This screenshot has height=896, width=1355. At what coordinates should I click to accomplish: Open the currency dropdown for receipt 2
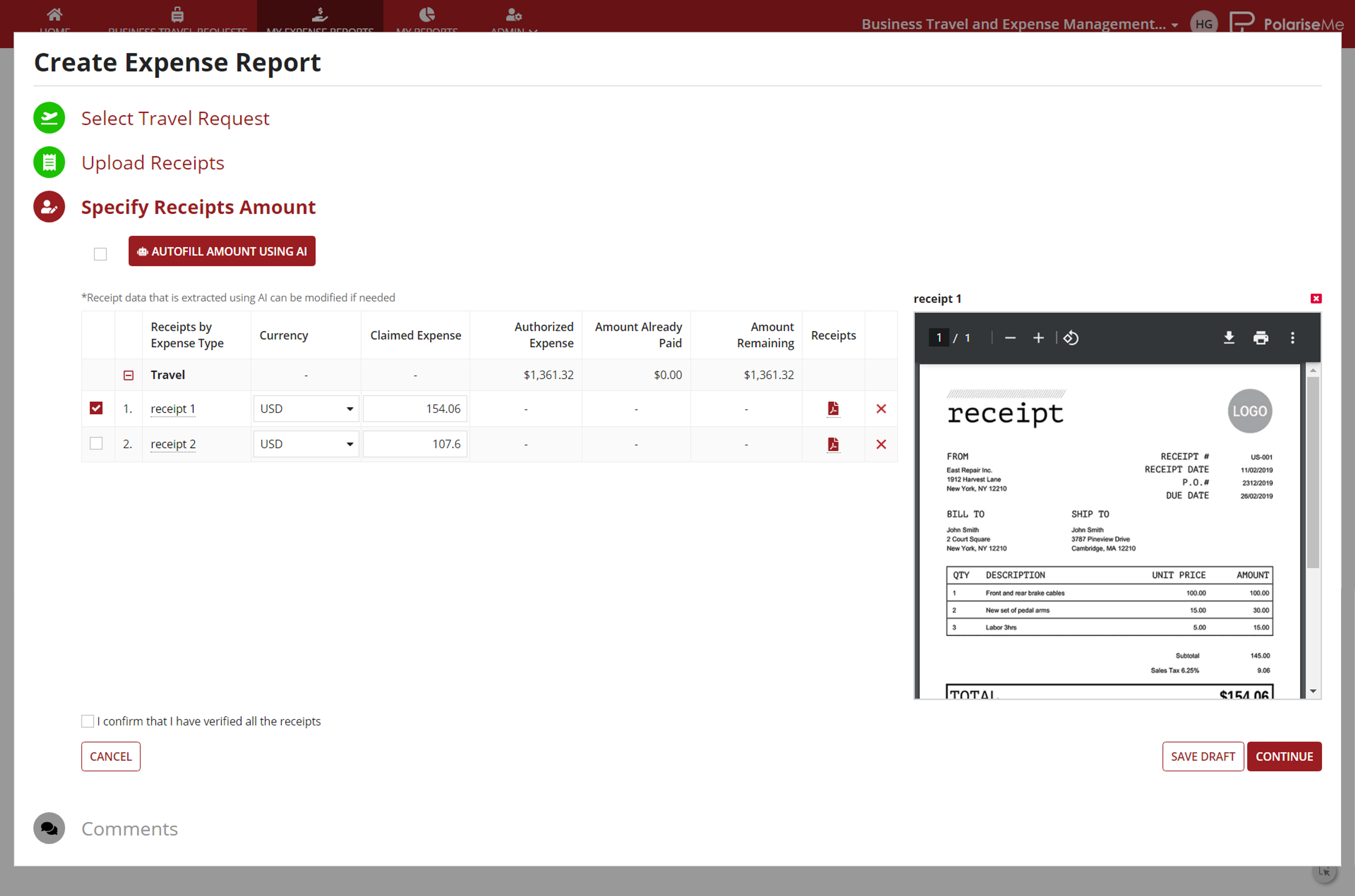click(306, 444)
